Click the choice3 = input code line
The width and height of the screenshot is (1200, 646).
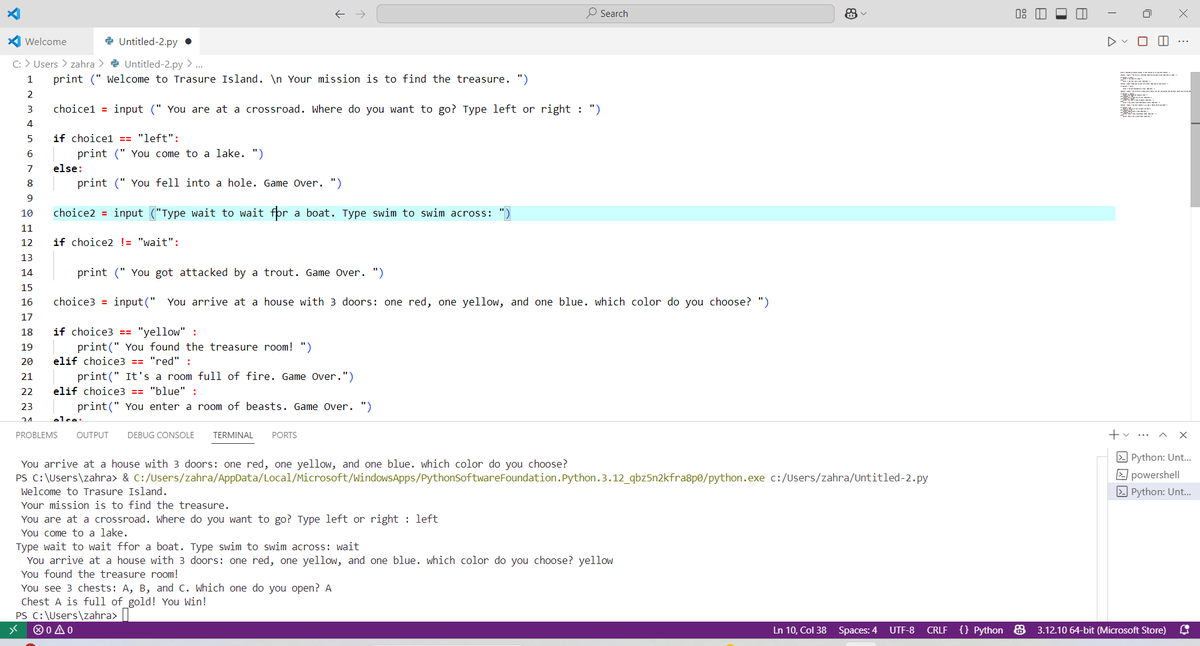[411, 302]
